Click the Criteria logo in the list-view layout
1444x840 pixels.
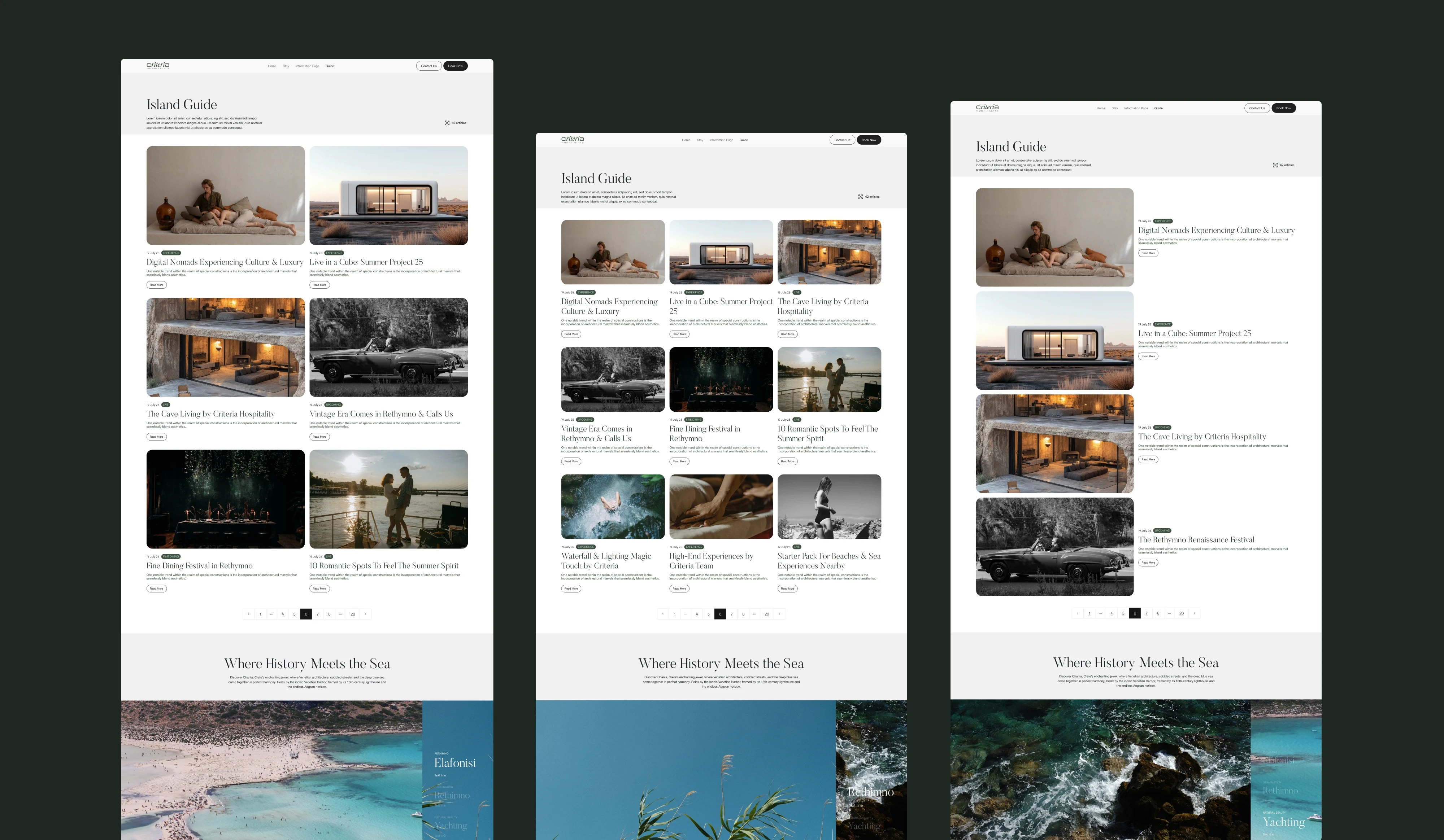pos(987,108)
